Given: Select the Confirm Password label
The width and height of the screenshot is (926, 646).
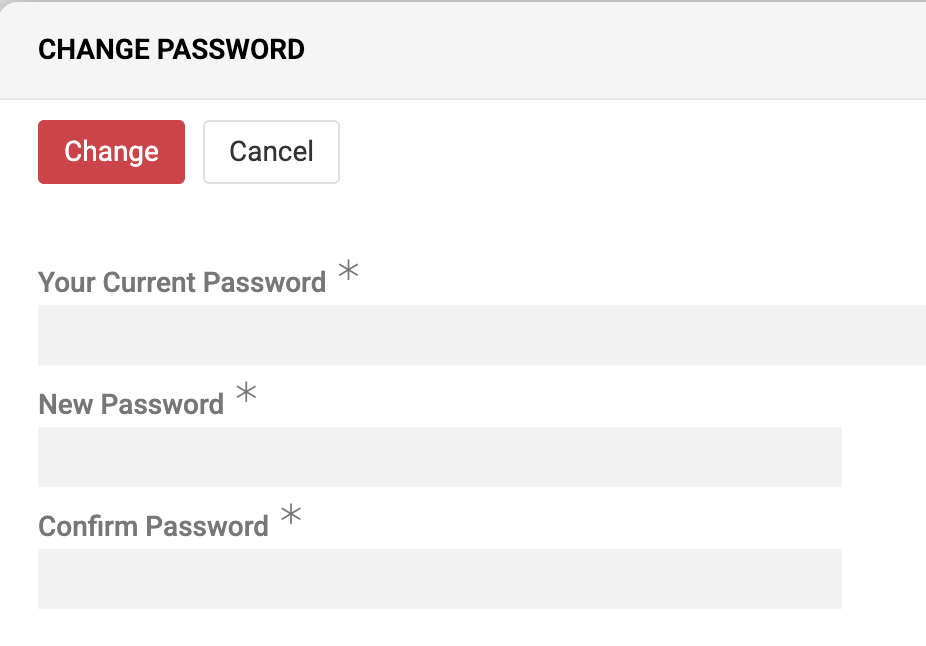Looking at the screenshot, I should pyautogui.click(x=153, y=526).
